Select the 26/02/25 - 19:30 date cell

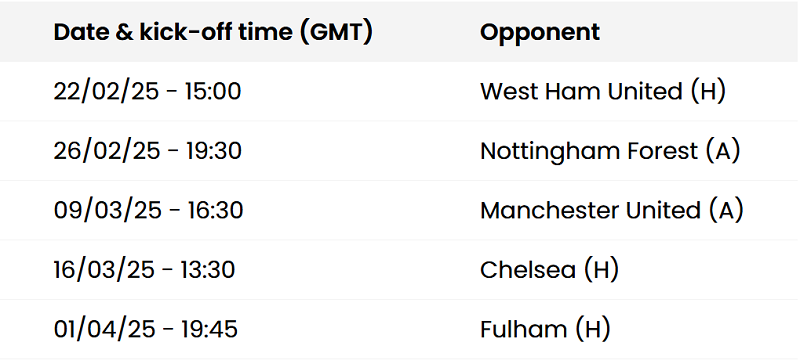click(147, 151)
